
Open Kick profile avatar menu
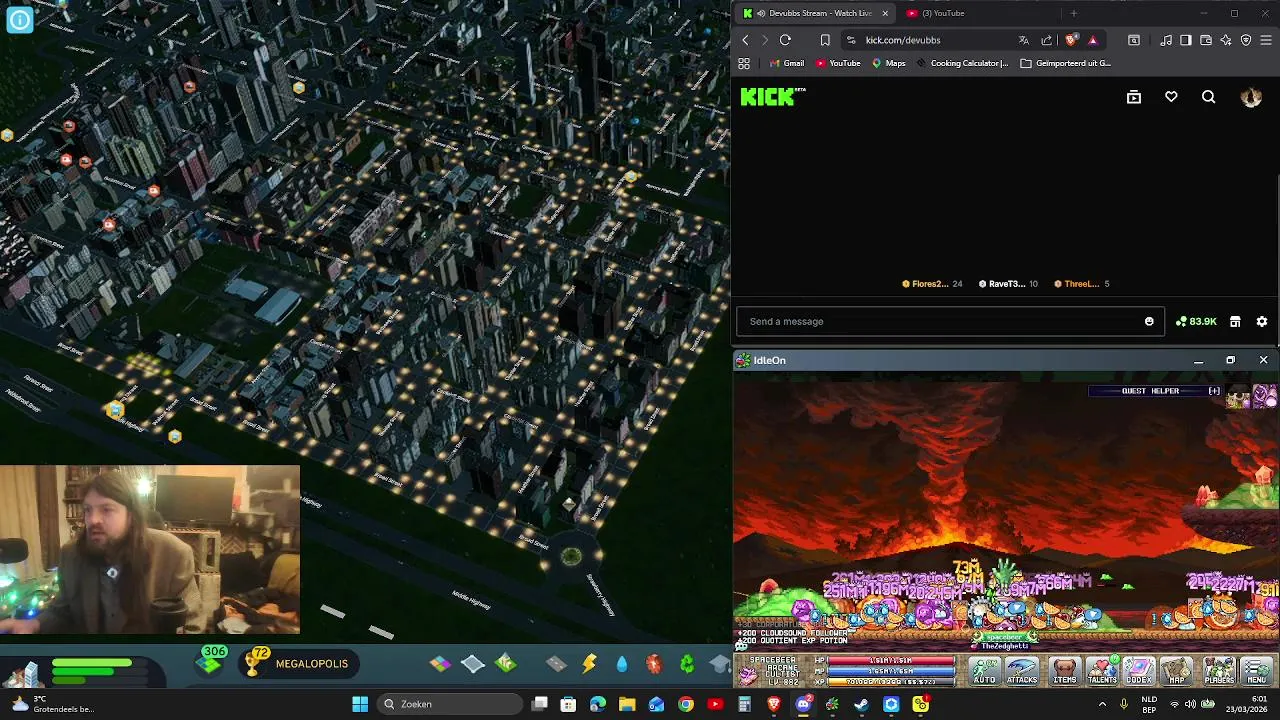coord(1251,97)
